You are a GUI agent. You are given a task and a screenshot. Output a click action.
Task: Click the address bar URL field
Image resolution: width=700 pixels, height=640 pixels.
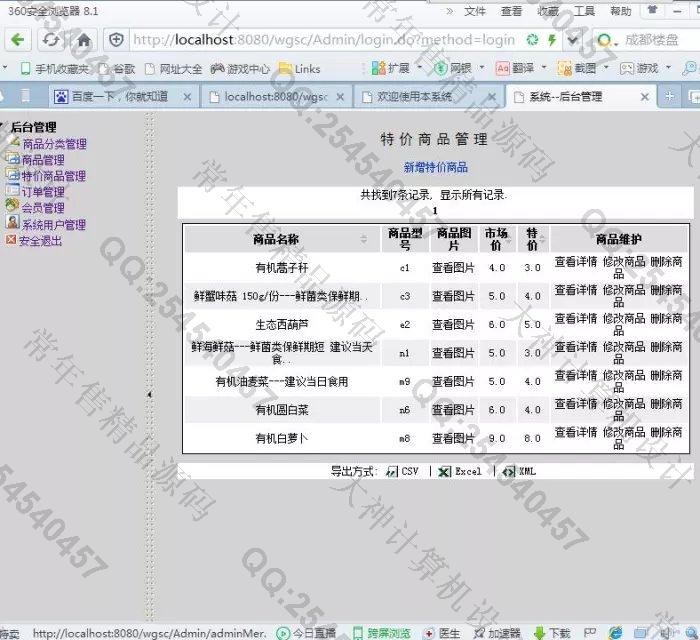320,40
